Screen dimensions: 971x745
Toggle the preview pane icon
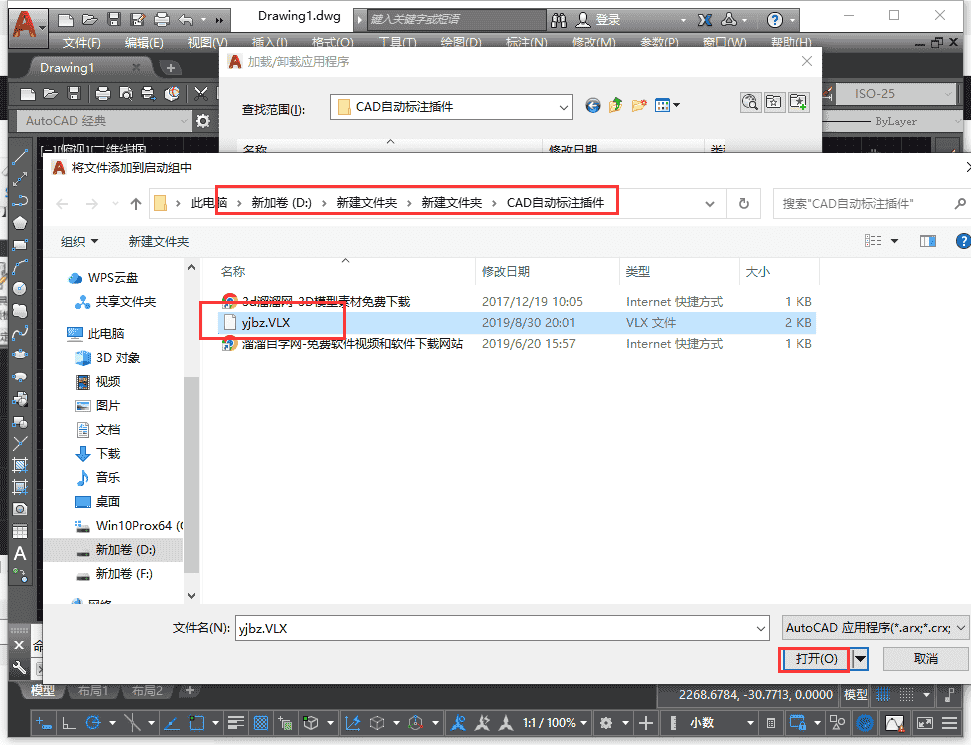click(928, 241)
